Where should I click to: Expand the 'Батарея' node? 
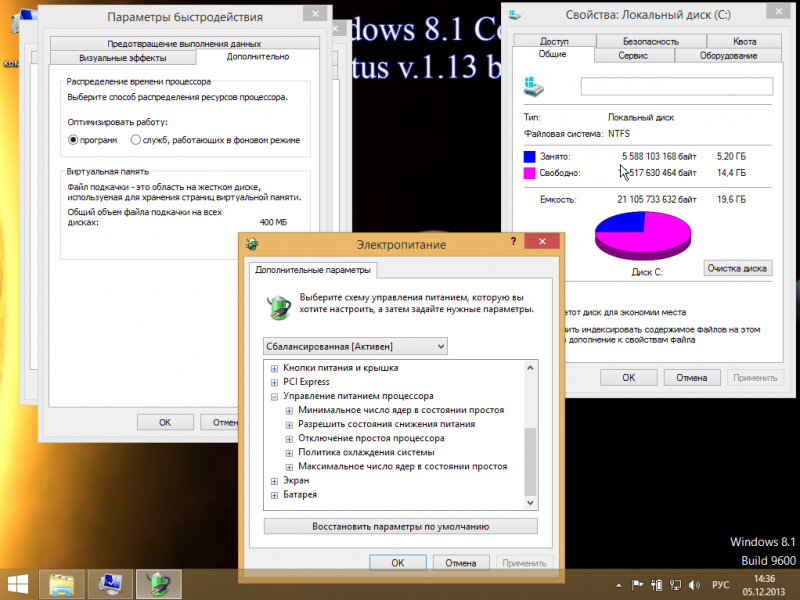274,495
